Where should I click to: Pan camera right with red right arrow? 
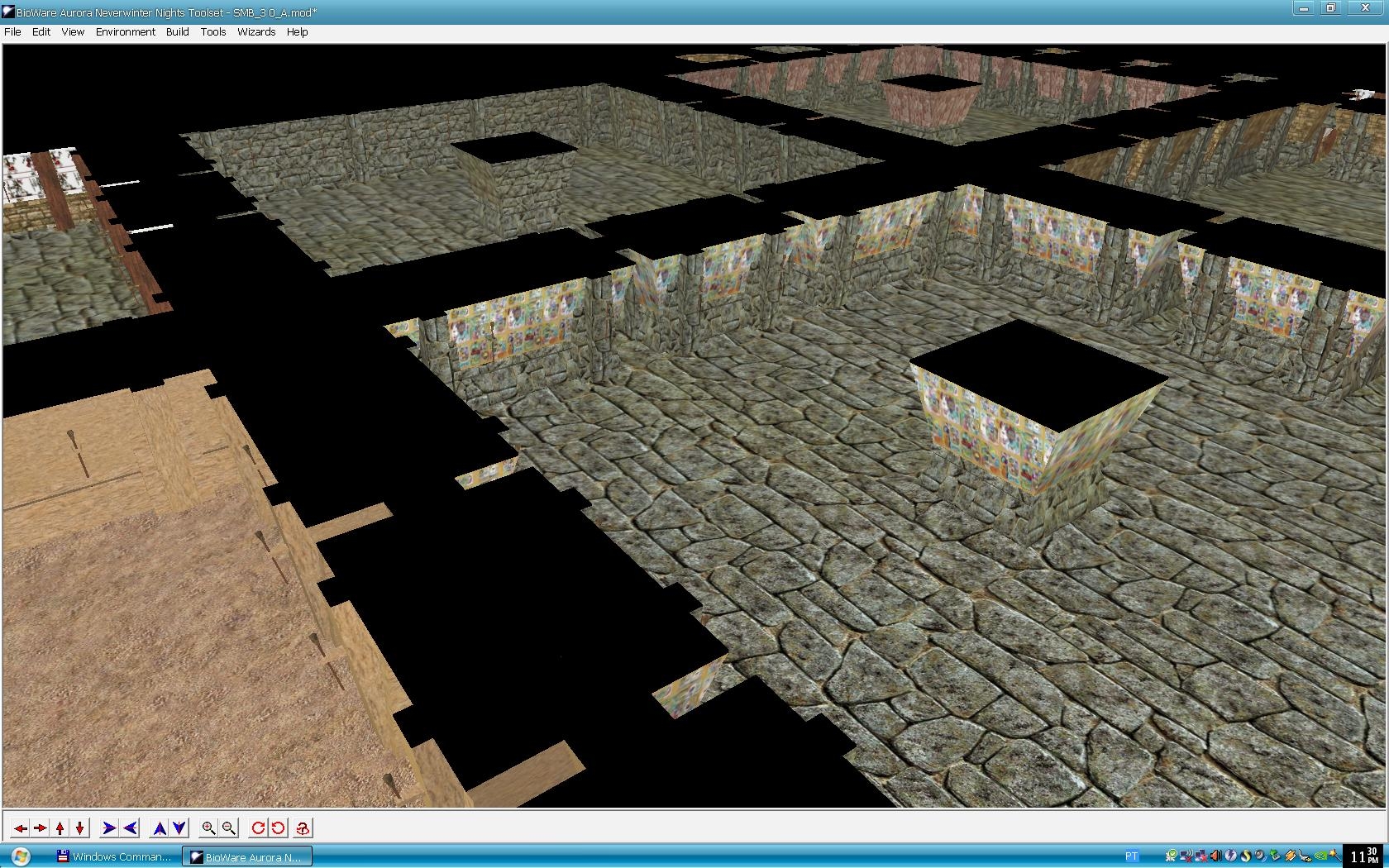40,827
